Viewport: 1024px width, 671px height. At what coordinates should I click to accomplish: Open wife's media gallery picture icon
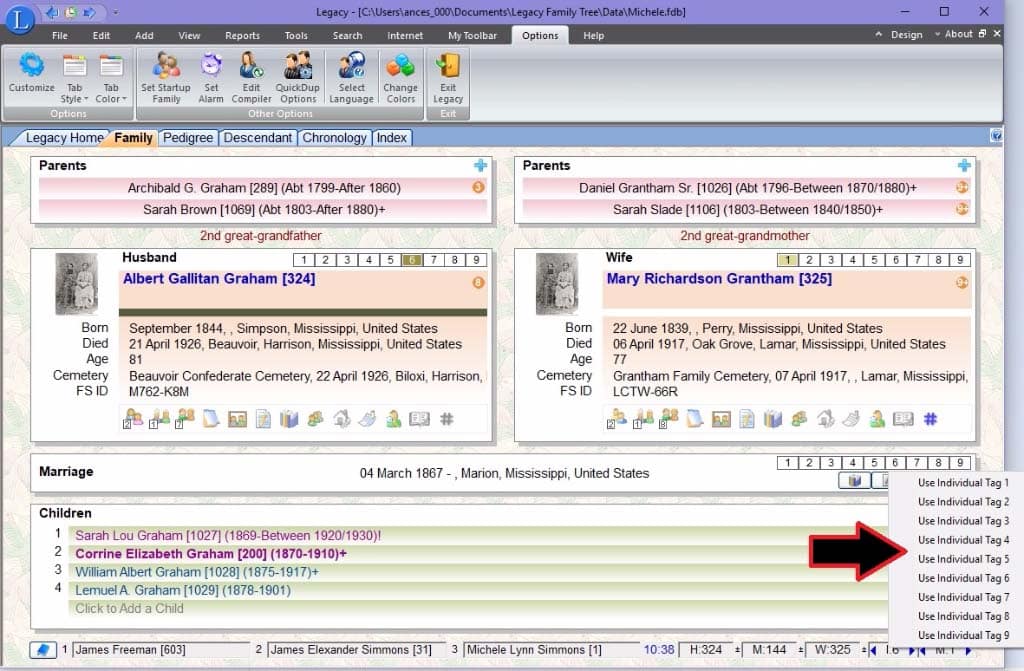(x=721, y=419)
